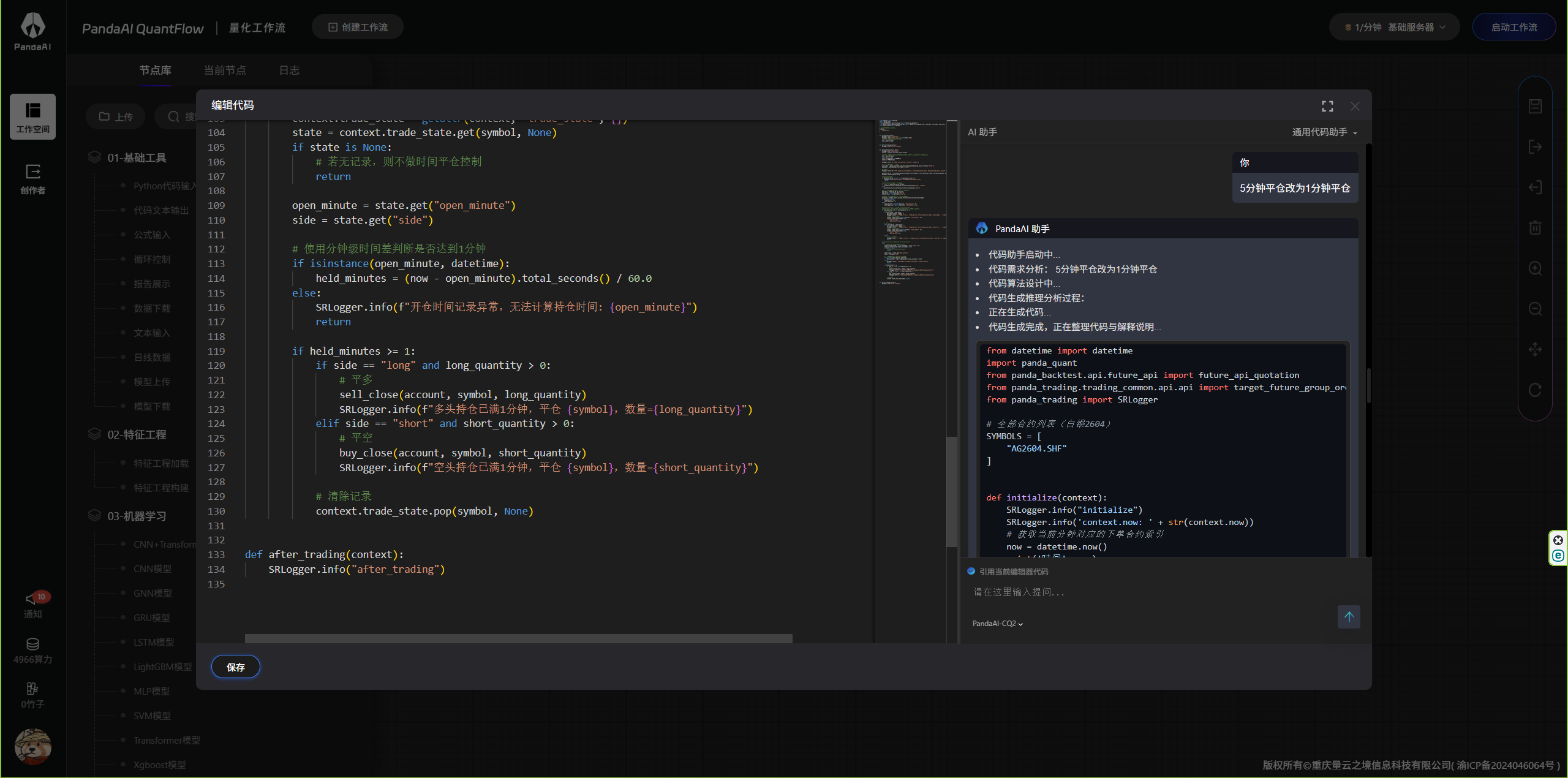
Task: Click the export icon in right toolbar
Action: click(x=1535, y=147)
